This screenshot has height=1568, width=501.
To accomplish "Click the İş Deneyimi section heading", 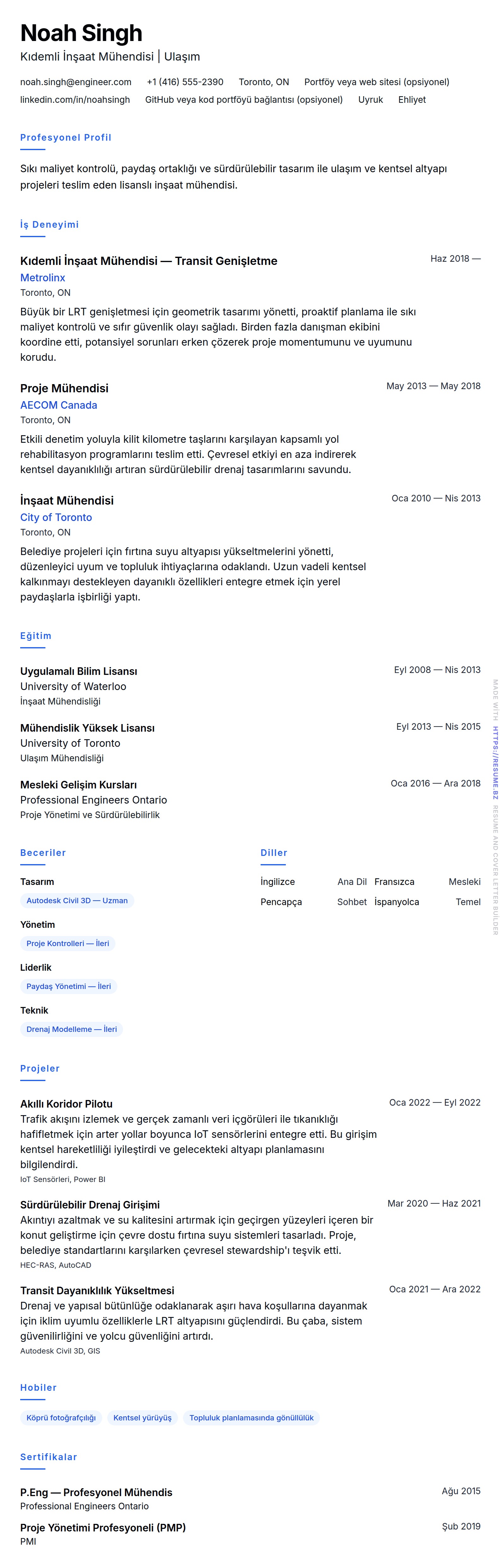I will (49, 225).
